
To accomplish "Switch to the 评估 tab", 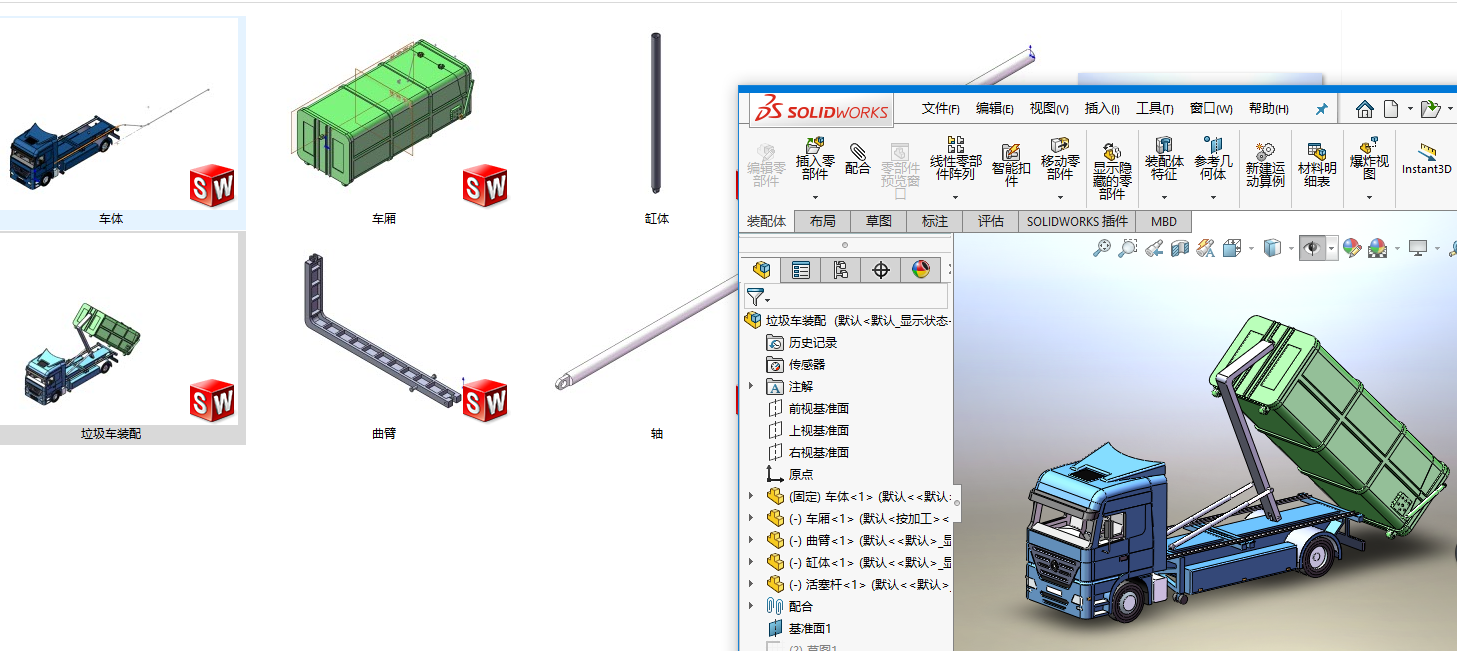I will tap(990, 222).
